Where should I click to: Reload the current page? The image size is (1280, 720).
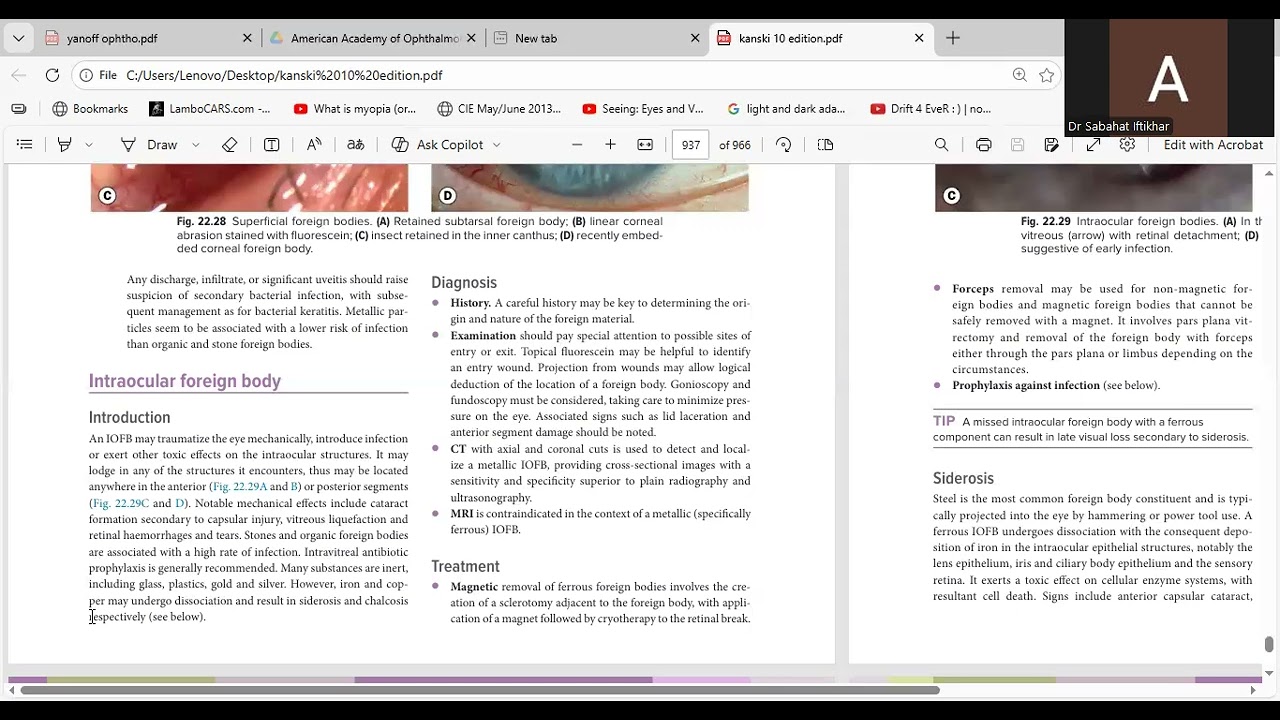[52, 75]
